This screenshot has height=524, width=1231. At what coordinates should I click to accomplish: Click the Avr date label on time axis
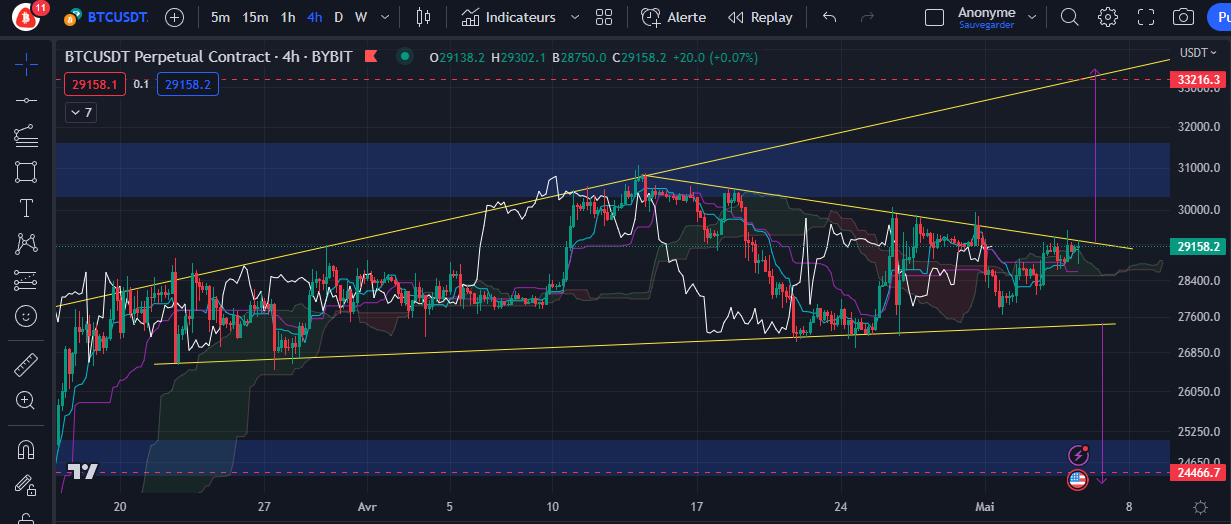pos(365,507)
